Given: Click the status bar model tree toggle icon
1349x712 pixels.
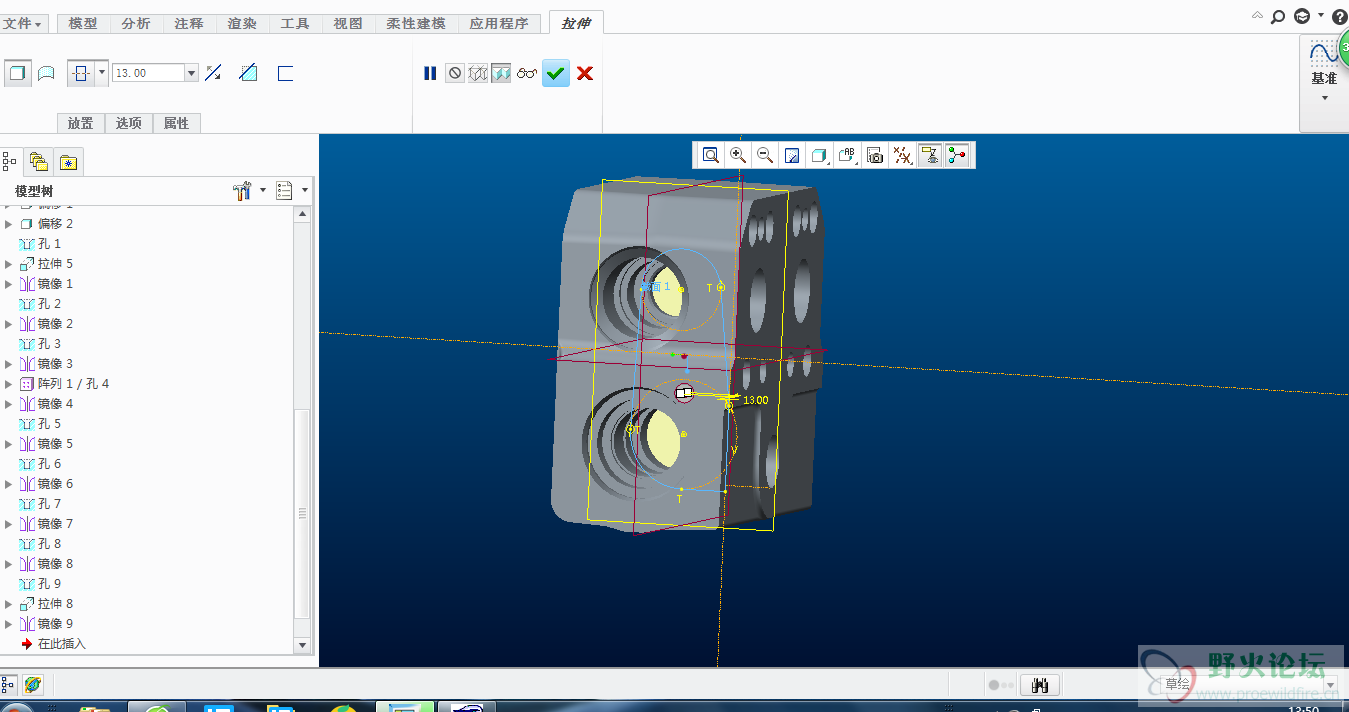Looking at the screenshot, I should point(9,685).
